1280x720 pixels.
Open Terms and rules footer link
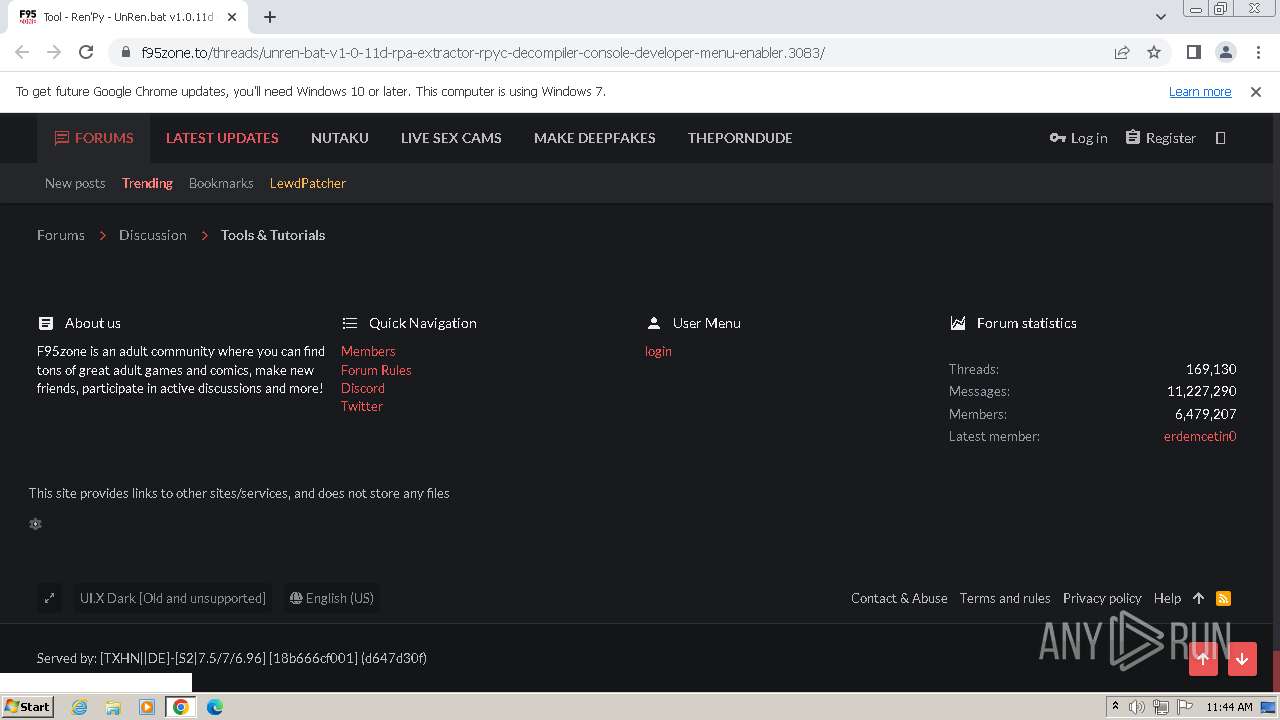click(x=1005, y=598)
